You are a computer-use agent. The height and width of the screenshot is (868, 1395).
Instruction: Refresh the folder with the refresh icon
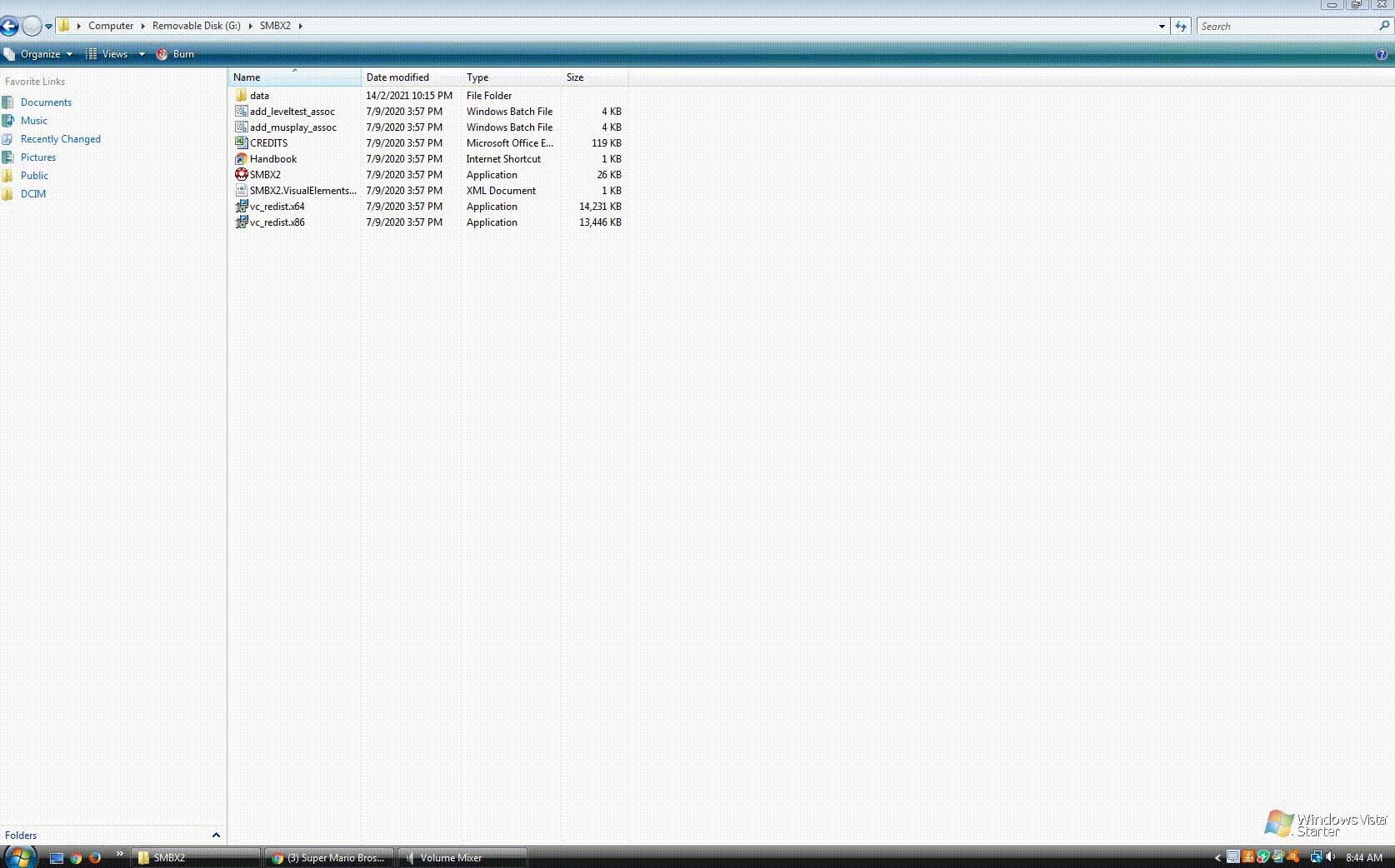click(x=1181, y=27)
